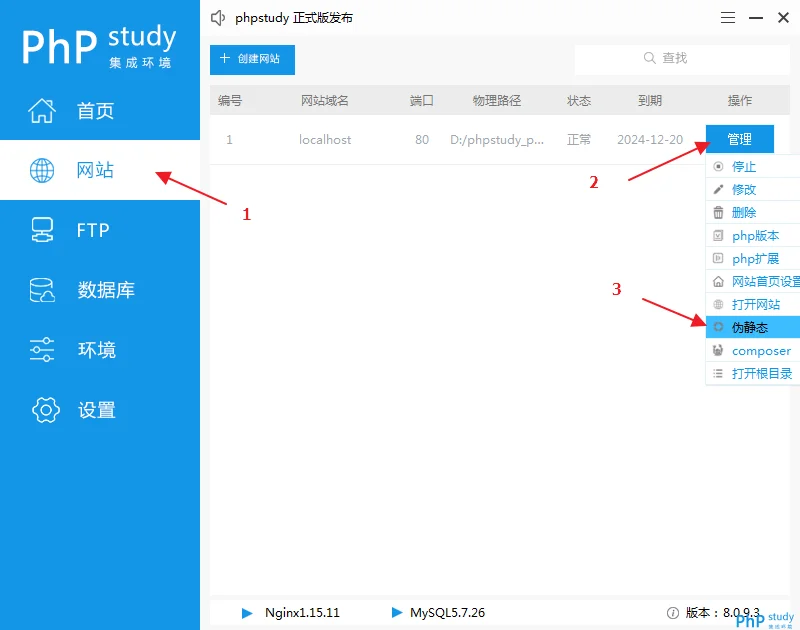800x630 pixels.
Task: Select 打开根目录 open root directory
Action: tap(753, 373)
